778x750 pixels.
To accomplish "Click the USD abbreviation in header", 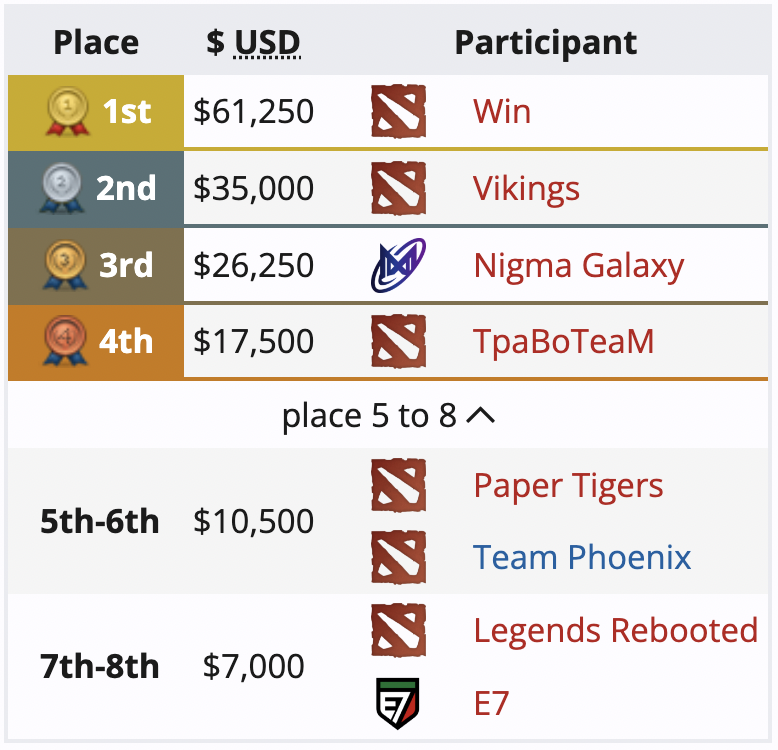I will [x=267, y=43].
